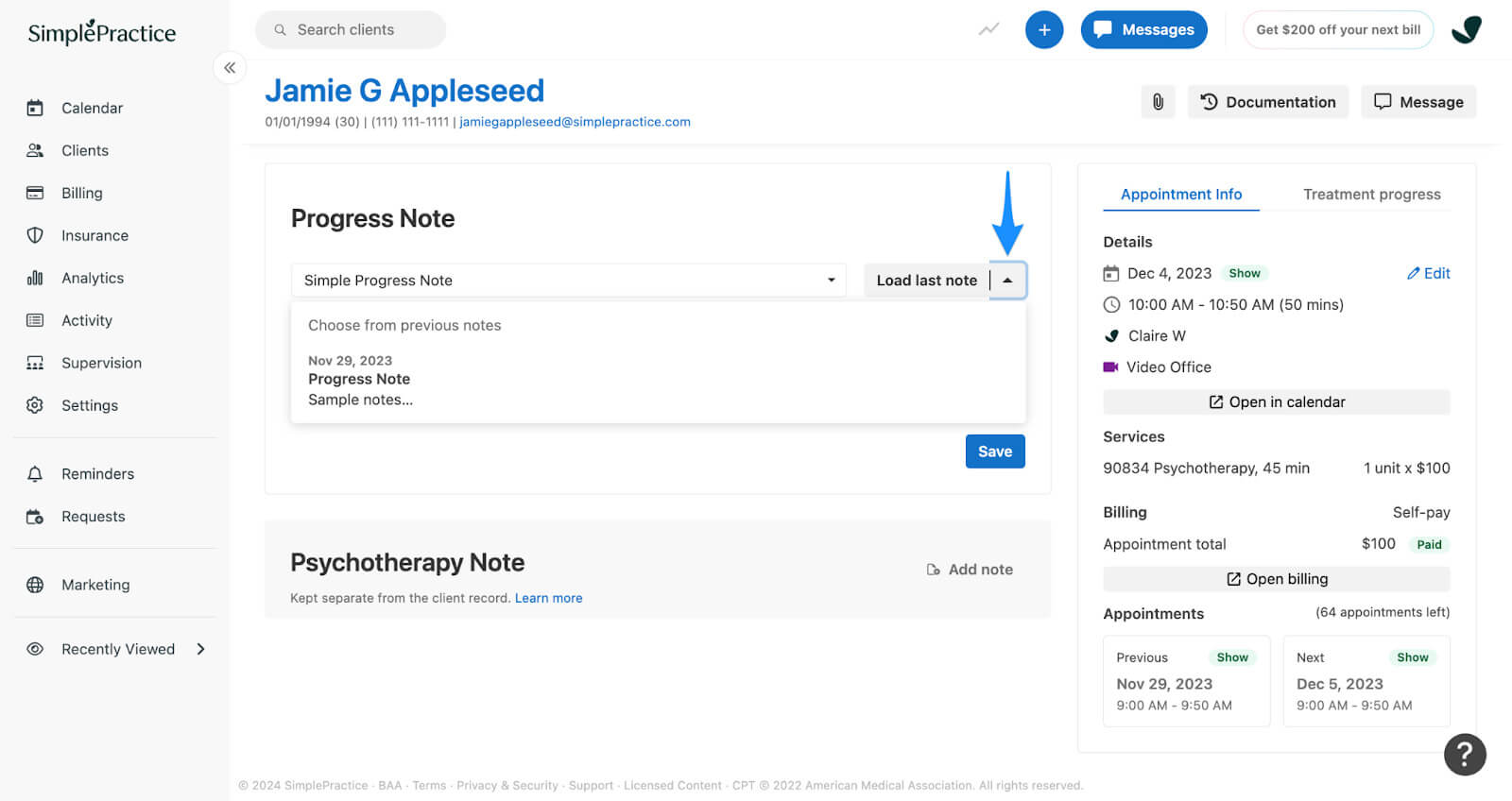Click the Jamie G Appleseed client name
Image resolution: width=1512 pixels, height=801 pixels.
tap(404, 91)
